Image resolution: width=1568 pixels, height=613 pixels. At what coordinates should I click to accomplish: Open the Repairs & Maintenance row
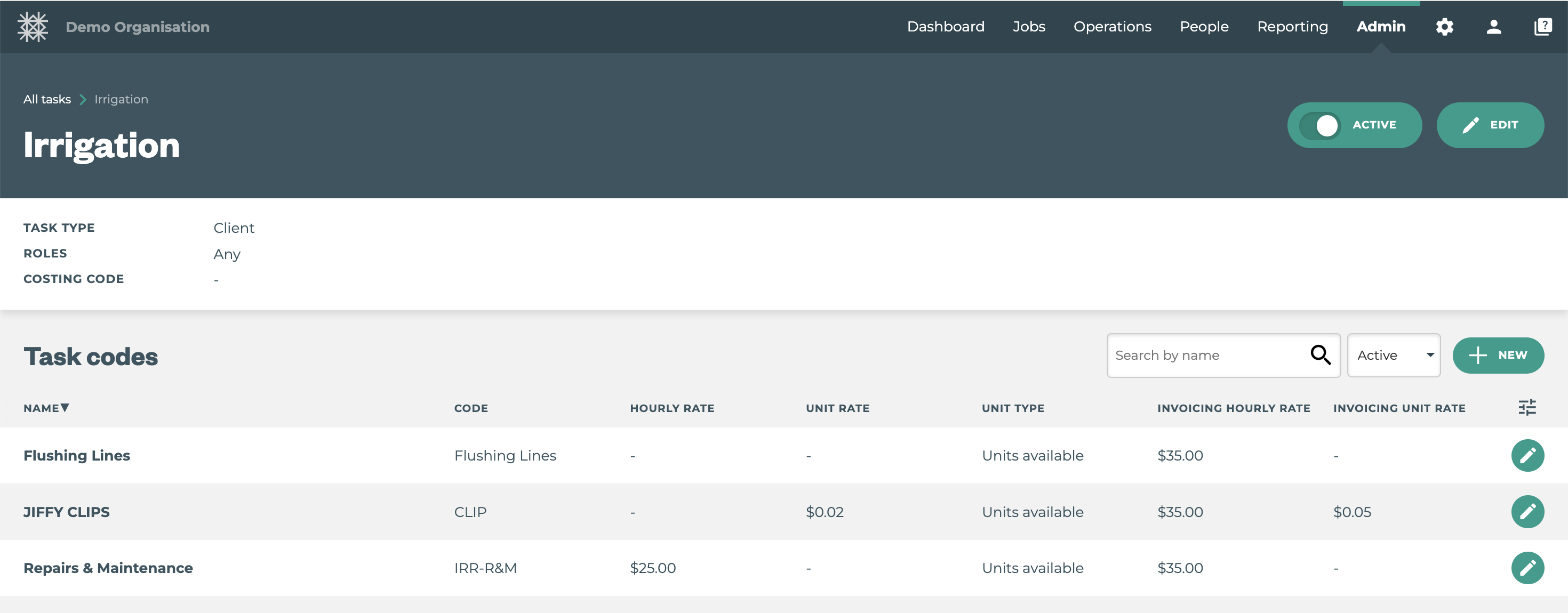tap(108, 567)
